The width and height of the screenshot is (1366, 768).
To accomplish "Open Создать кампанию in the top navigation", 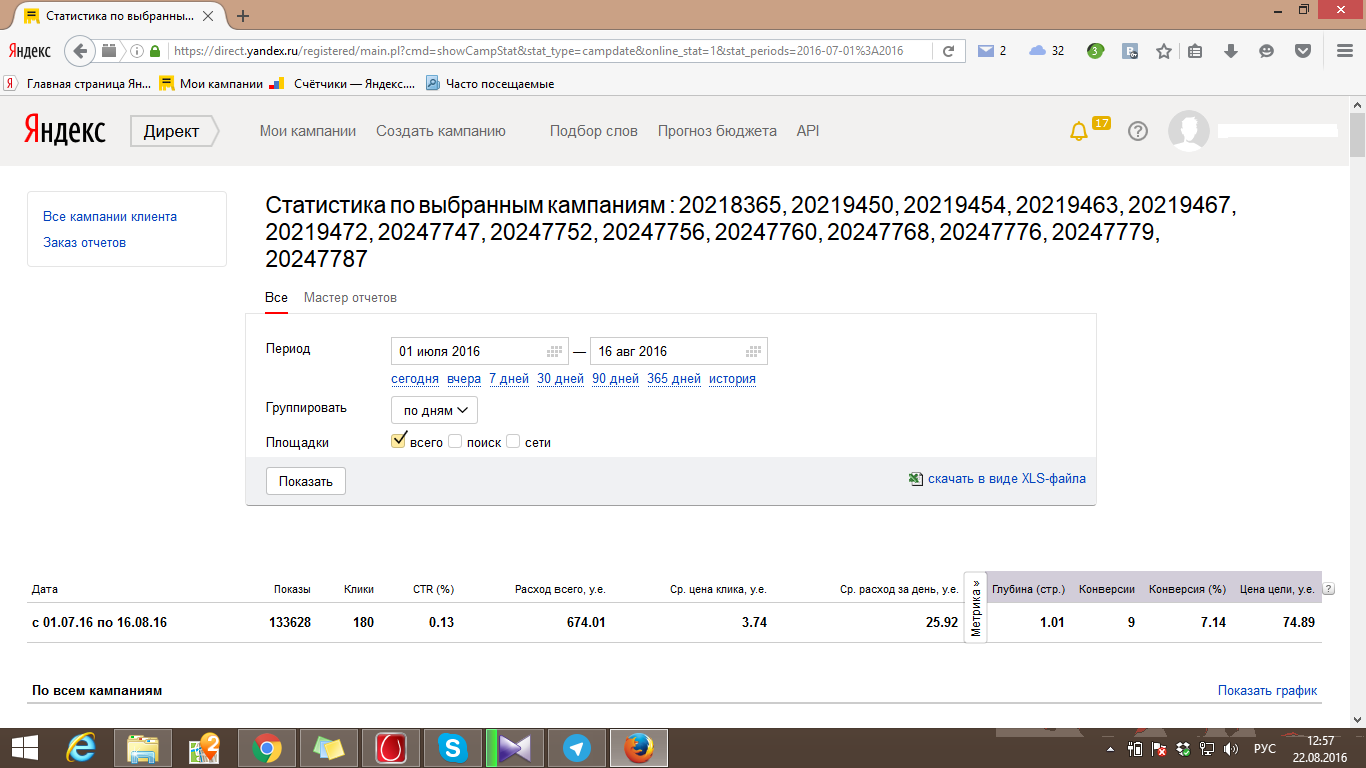I will pyautogui.click(x=441, y=131).
